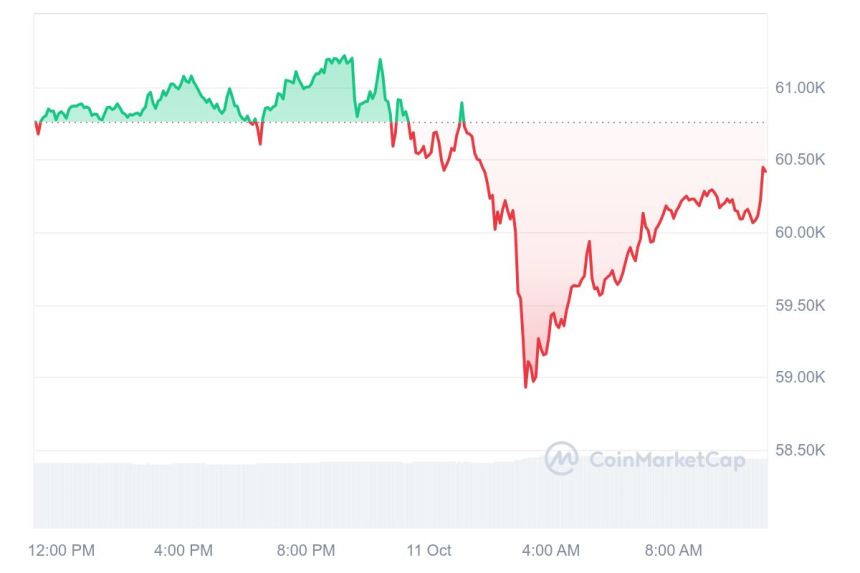The height and width of the screenshot is (573, 860).
Task: Select the 4:00 PM time label
Action: (x=184, y=550)
